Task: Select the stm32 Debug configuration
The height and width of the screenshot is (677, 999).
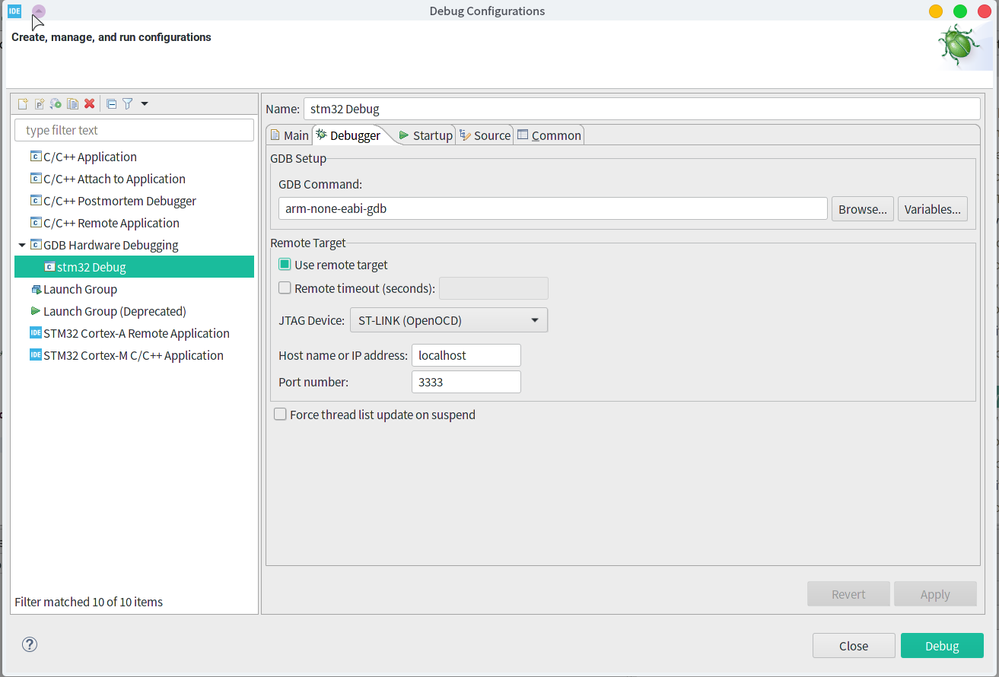Action: coord(134,267)
